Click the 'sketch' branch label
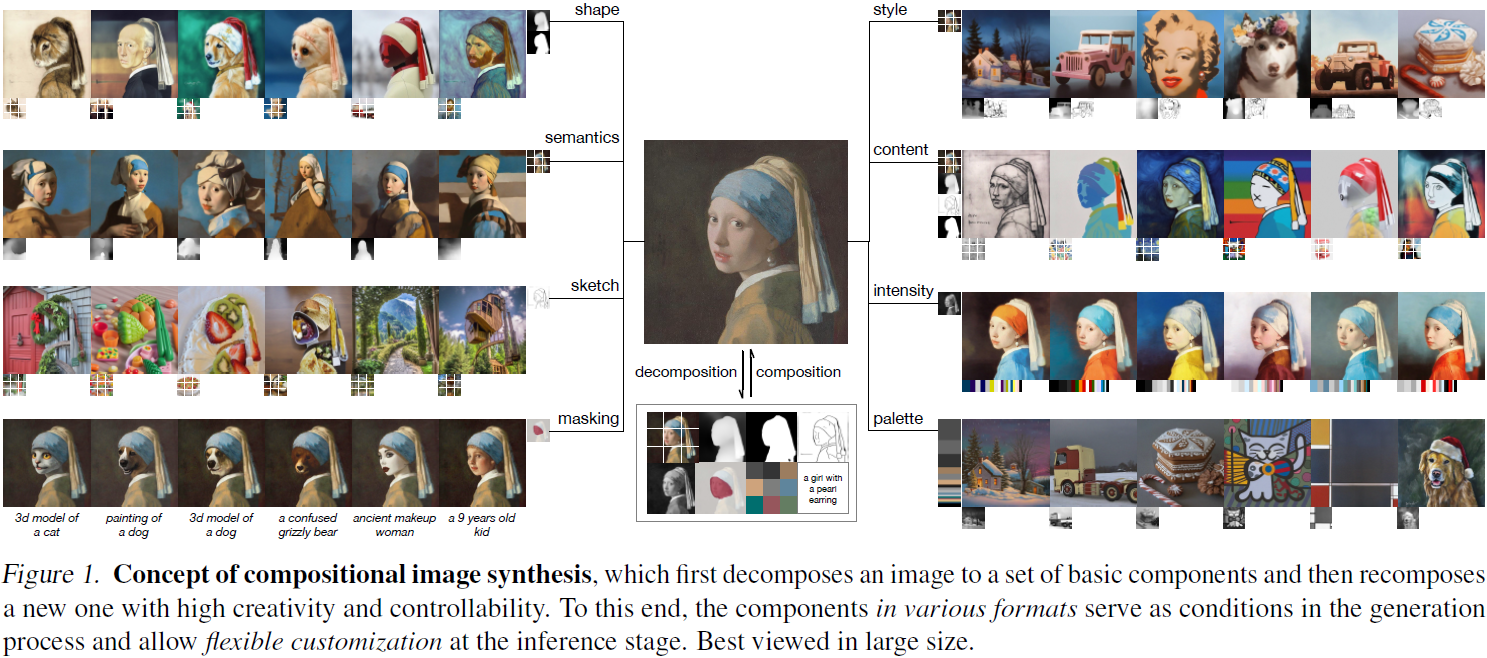1487x658 pixels. click(594, 285)
